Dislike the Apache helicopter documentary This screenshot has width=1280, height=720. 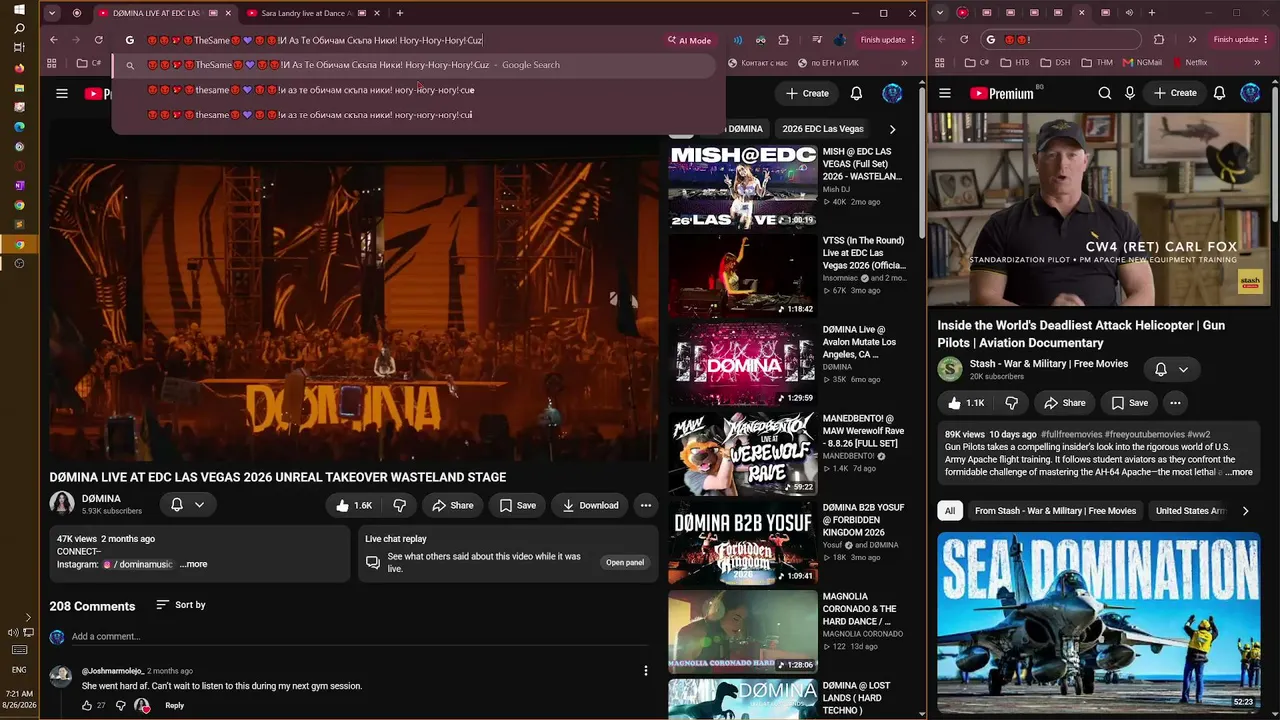(1011, 403)
